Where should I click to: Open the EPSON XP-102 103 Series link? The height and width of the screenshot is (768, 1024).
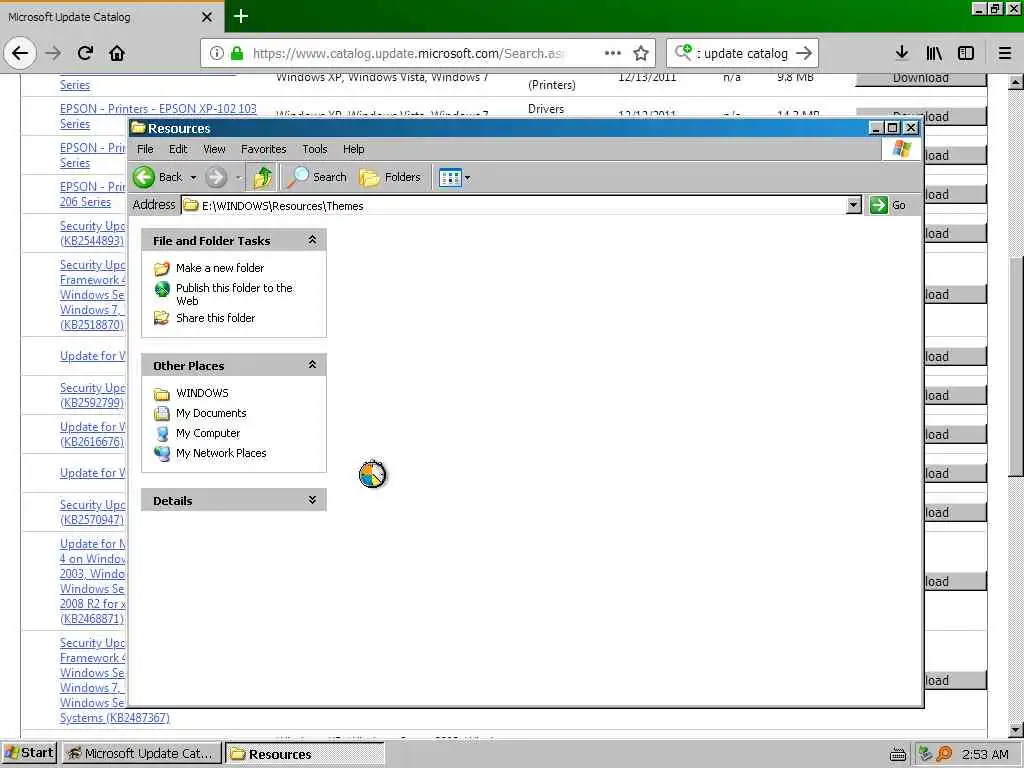pos(158,116)
